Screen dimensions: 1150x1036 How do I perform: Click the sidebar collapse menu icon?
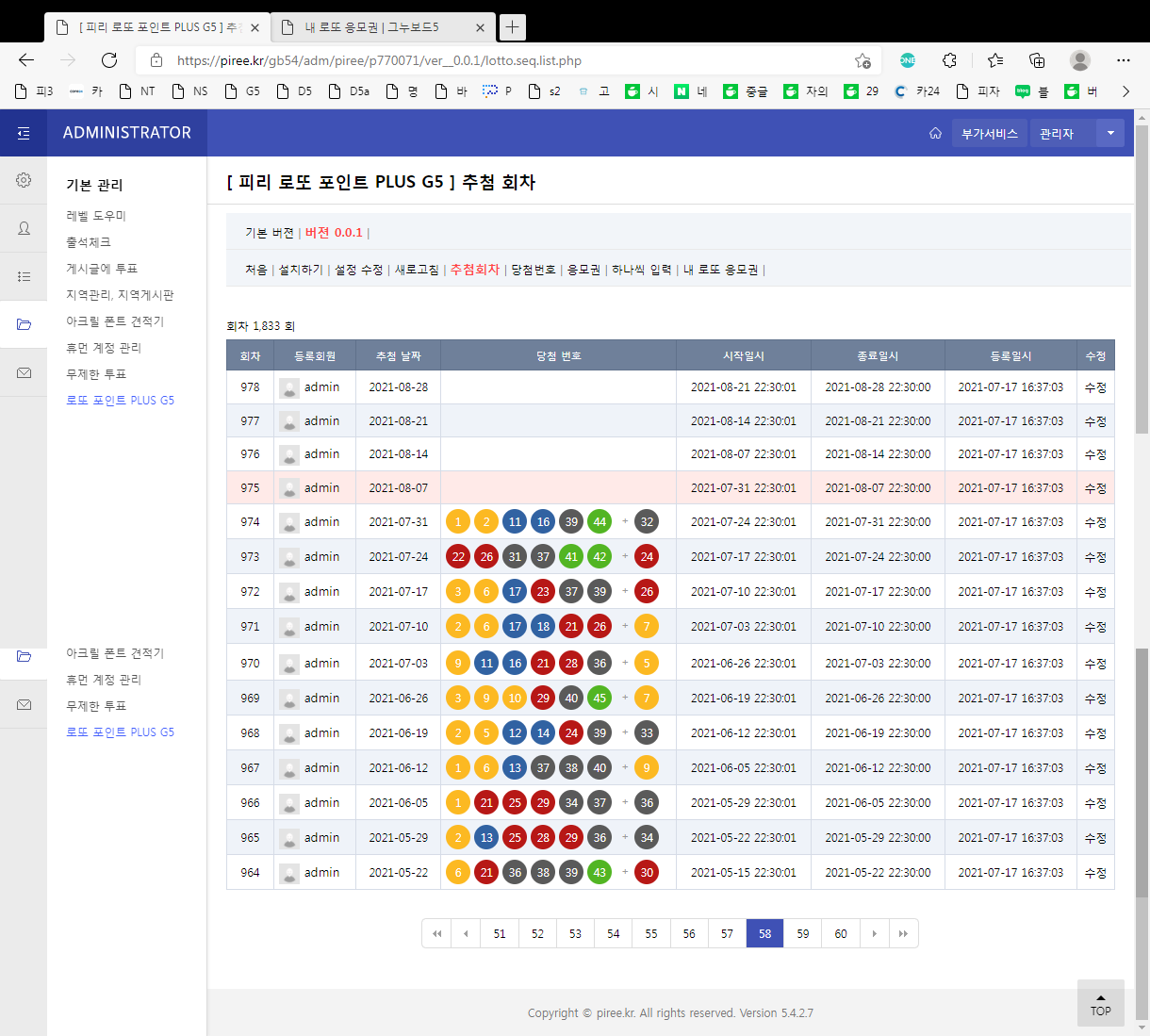pos(24,133)
